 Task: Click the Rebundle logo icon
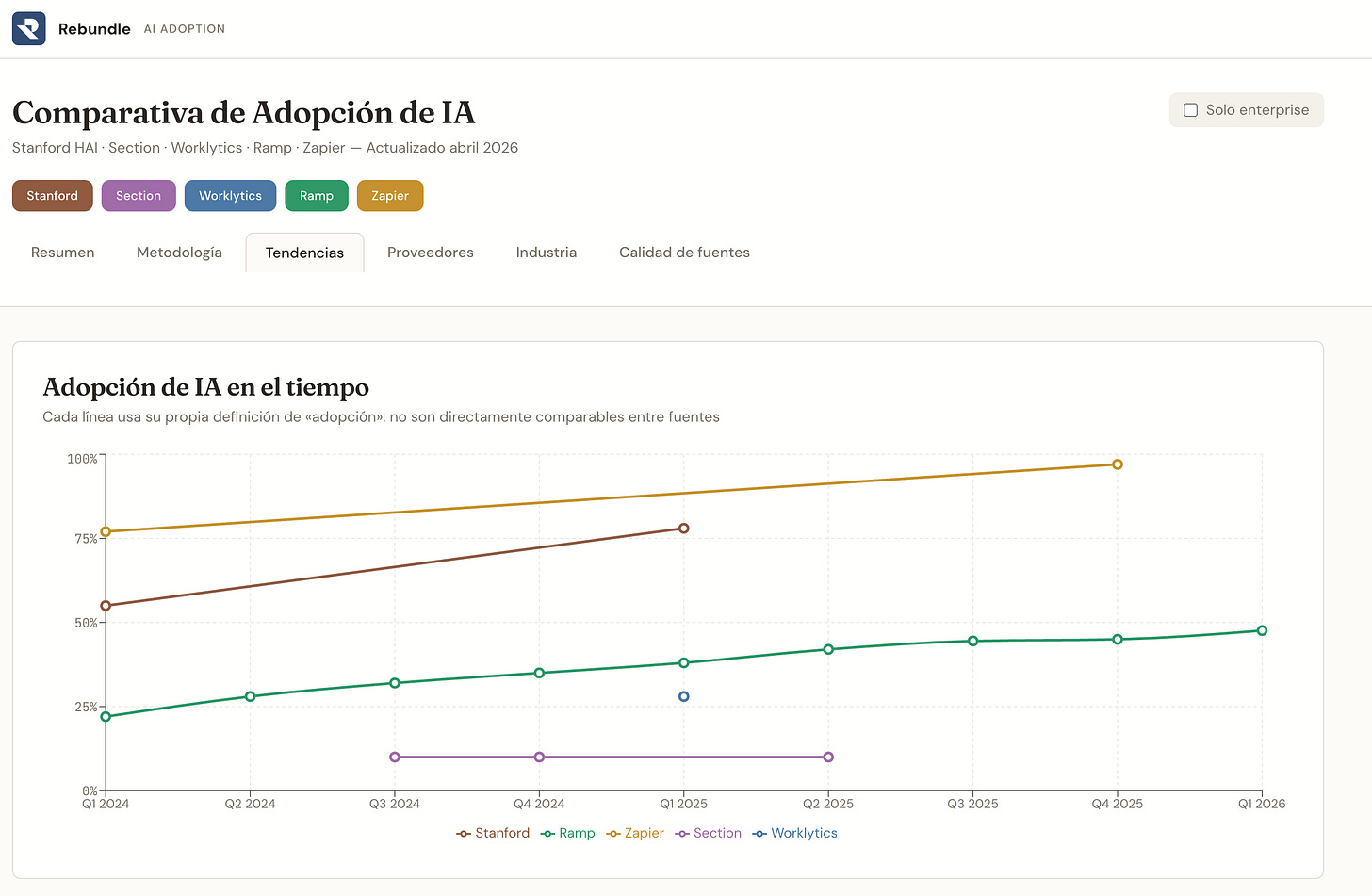coord(29,29)
